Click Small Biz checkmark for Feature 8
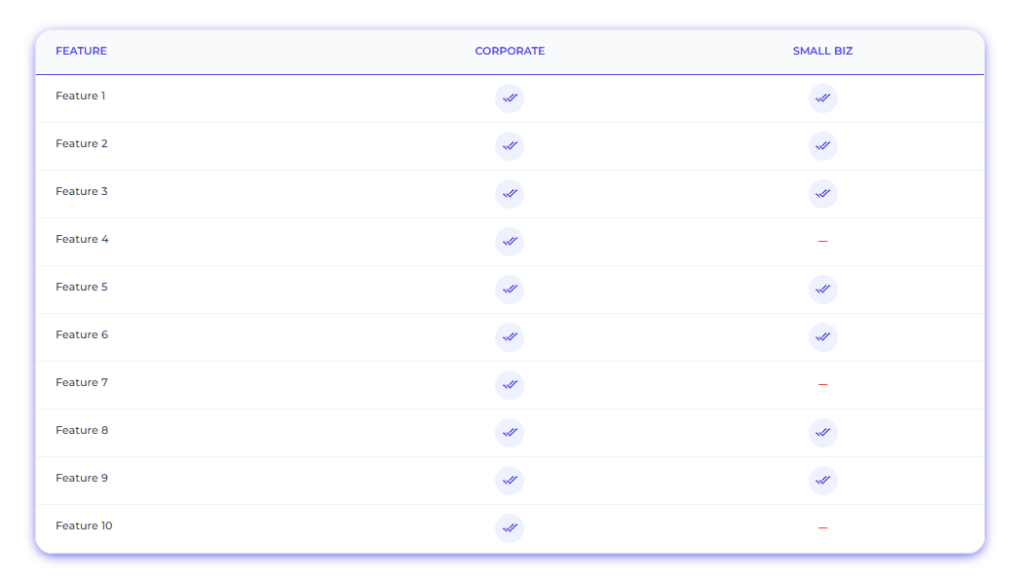Image resolution: width=1024 pixels, height=584 pixels. [x=823, y=432]
